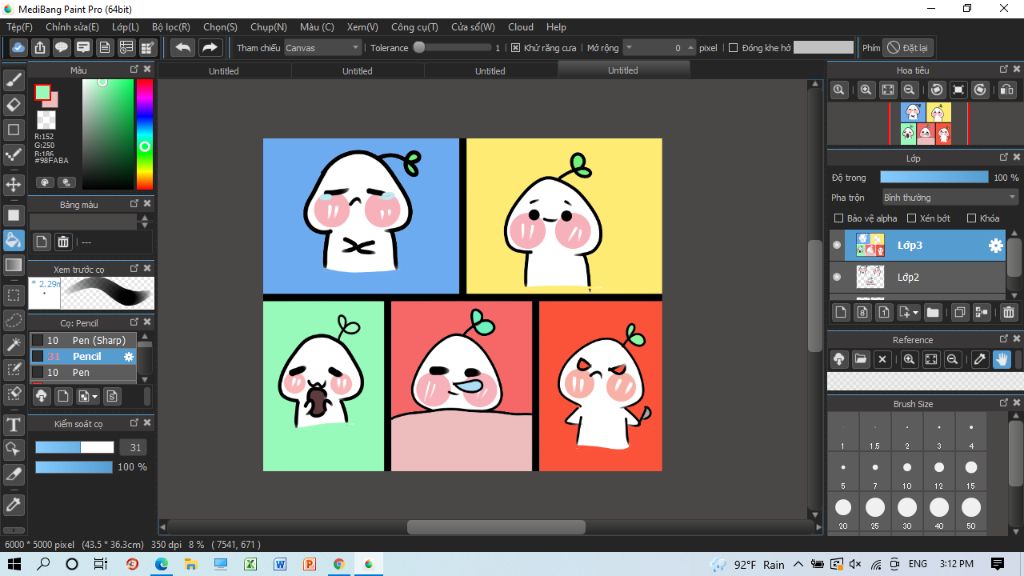Select the Pen brush in list
This screenshot has height=576, width=1024.
(84, 372)
